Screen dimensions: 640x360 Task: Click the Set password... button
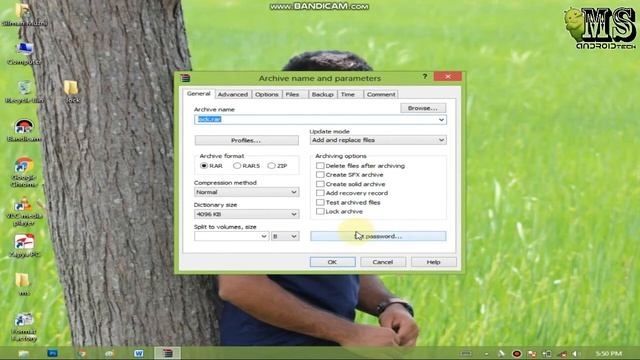click(378, 236)
